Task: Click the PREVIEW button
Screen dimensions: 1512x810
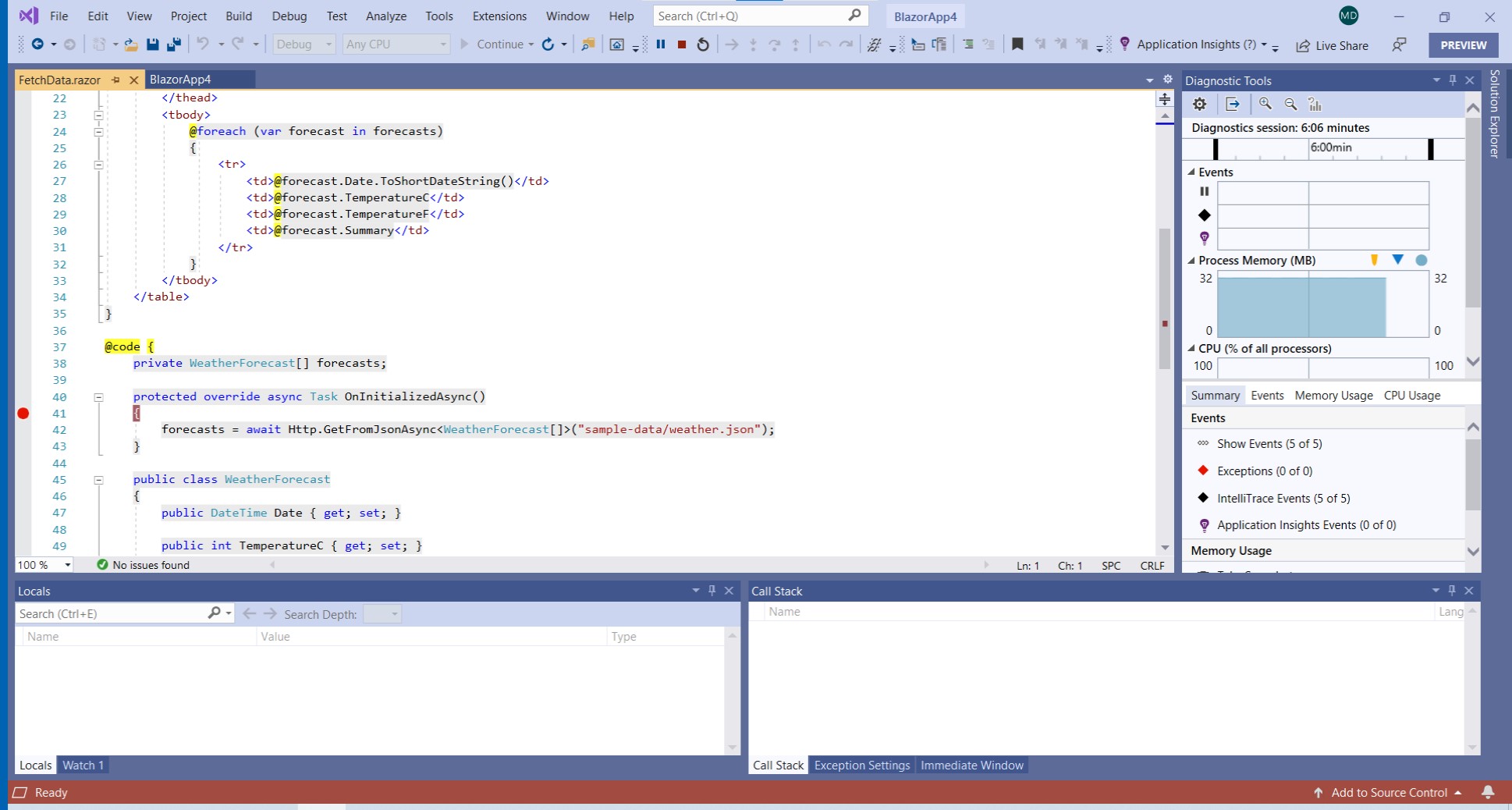Action: [1462, 44]
